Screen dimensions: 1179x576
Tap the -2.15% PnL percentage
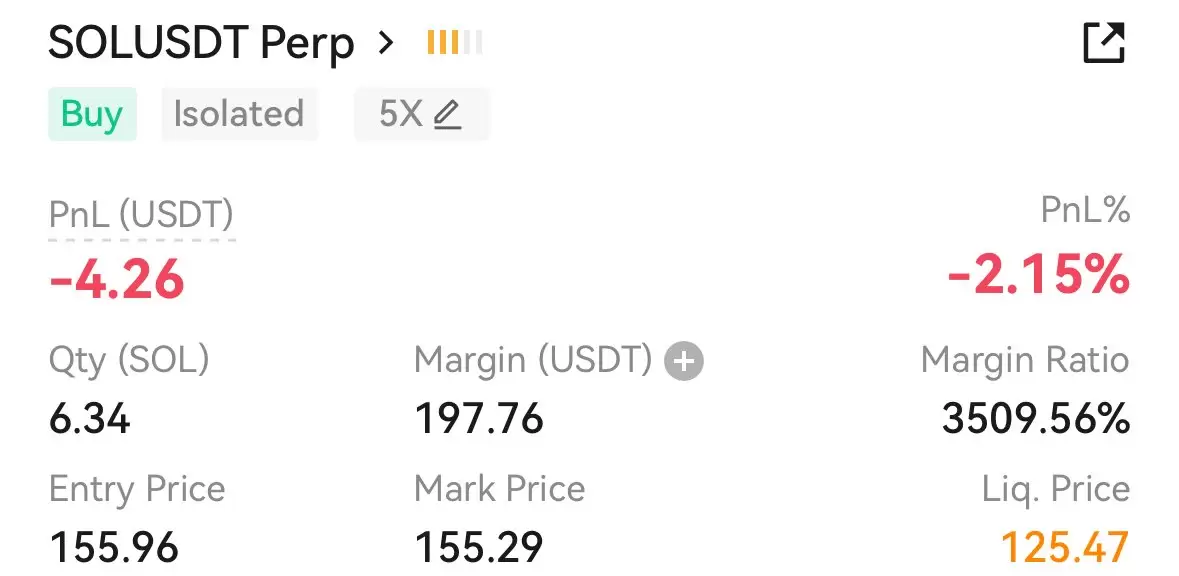1038,274
